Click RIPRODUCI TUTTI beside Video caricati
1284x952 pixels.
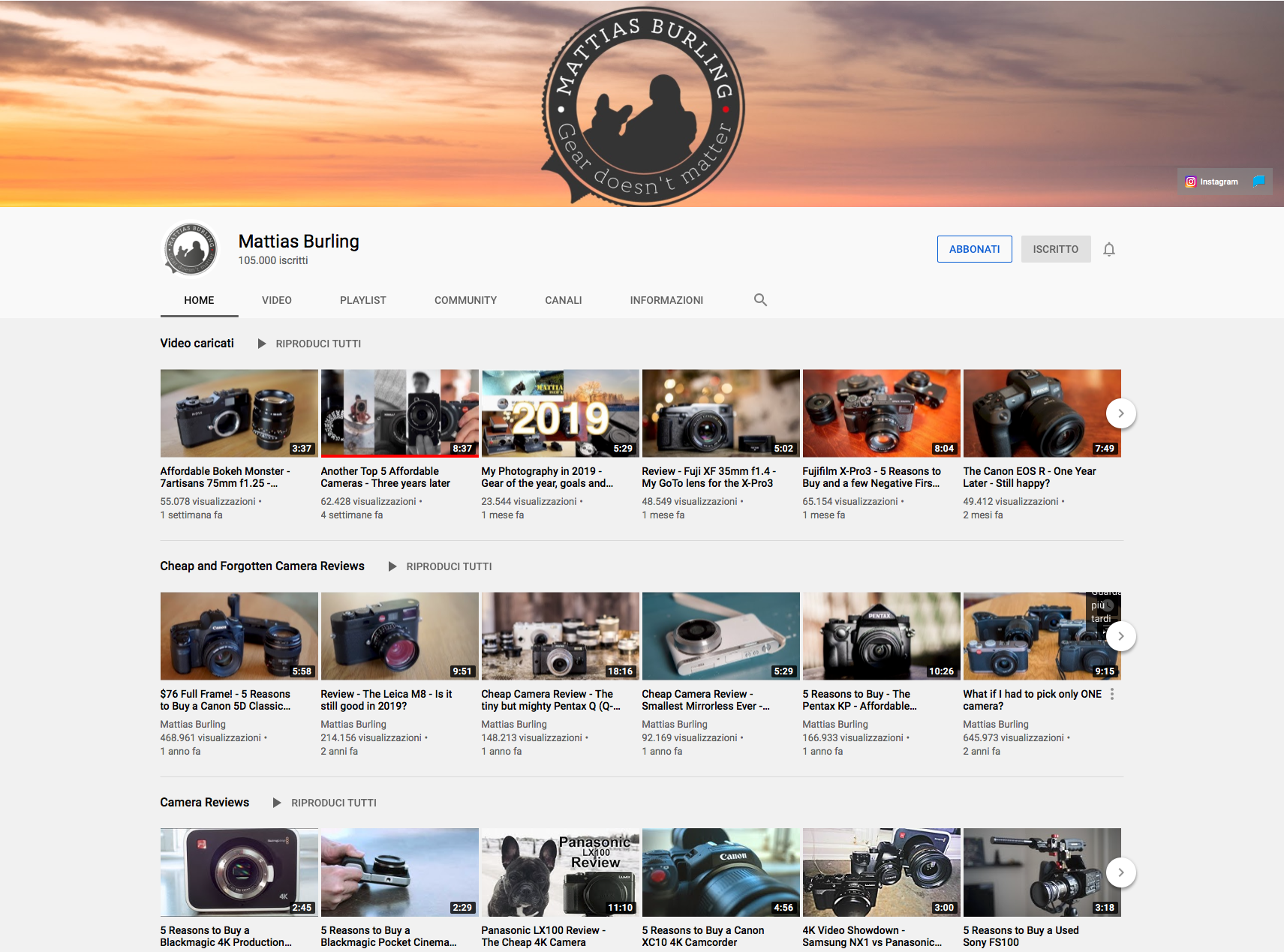pyautogui.click(x=318, y=344)
